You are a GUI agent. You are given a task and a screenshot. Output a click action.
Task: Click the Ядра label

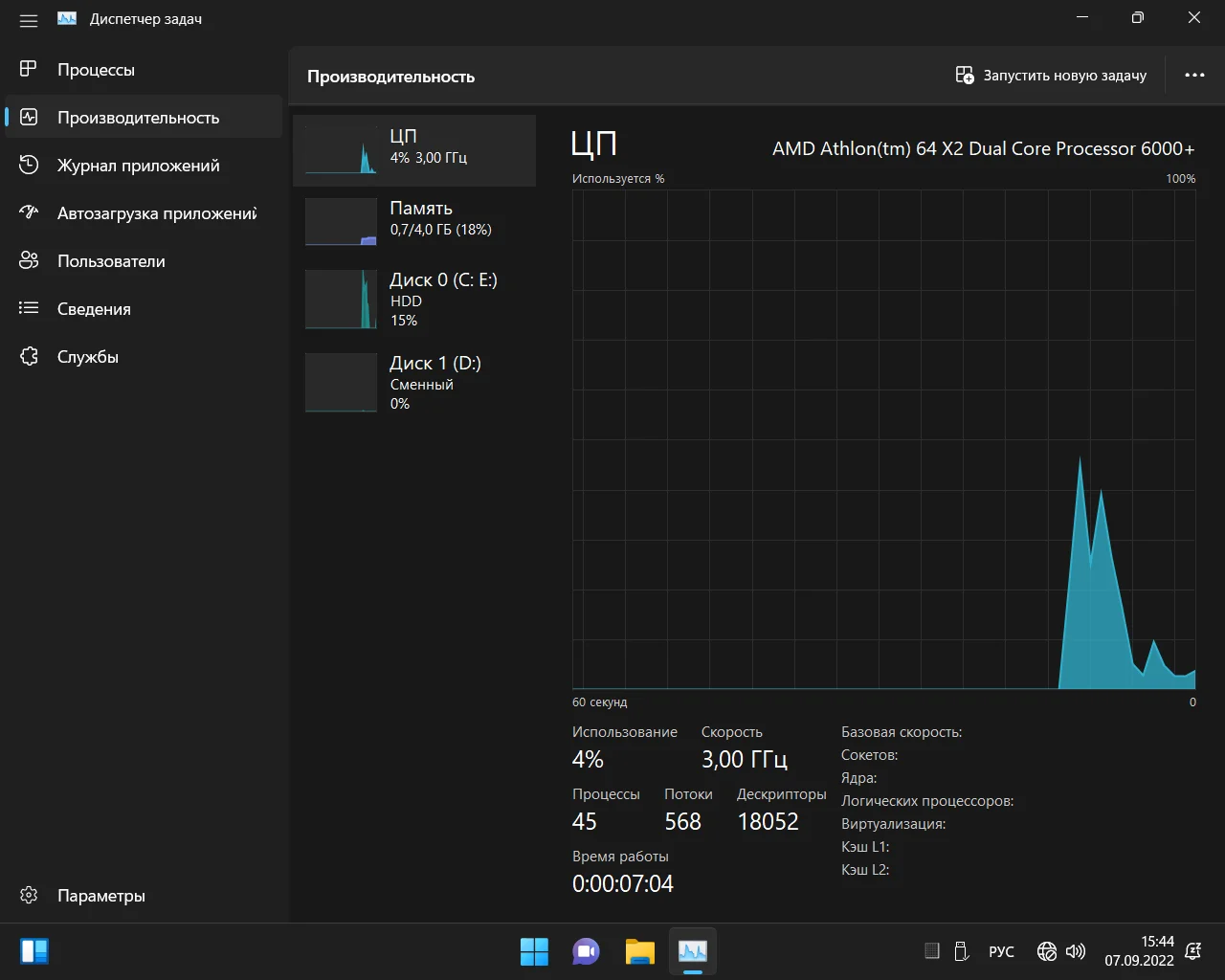859,778
